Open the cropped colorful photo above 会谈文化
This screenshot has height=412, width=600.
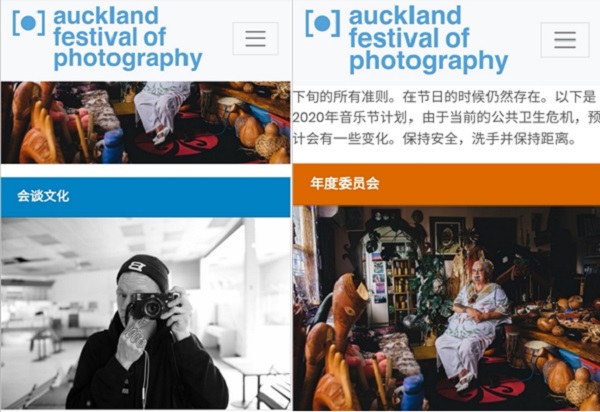tap(145, 122)
